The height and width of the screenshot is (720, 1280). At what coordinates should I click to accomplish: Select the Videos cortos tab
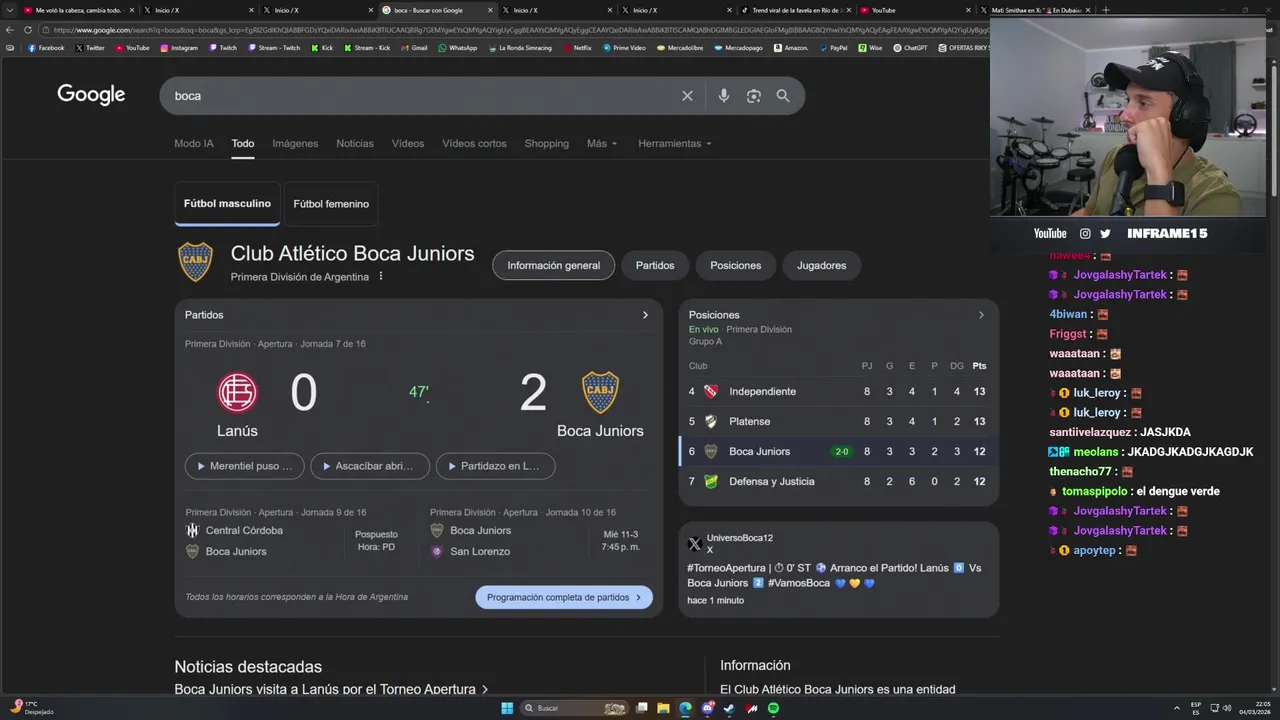tap(474, 144)
